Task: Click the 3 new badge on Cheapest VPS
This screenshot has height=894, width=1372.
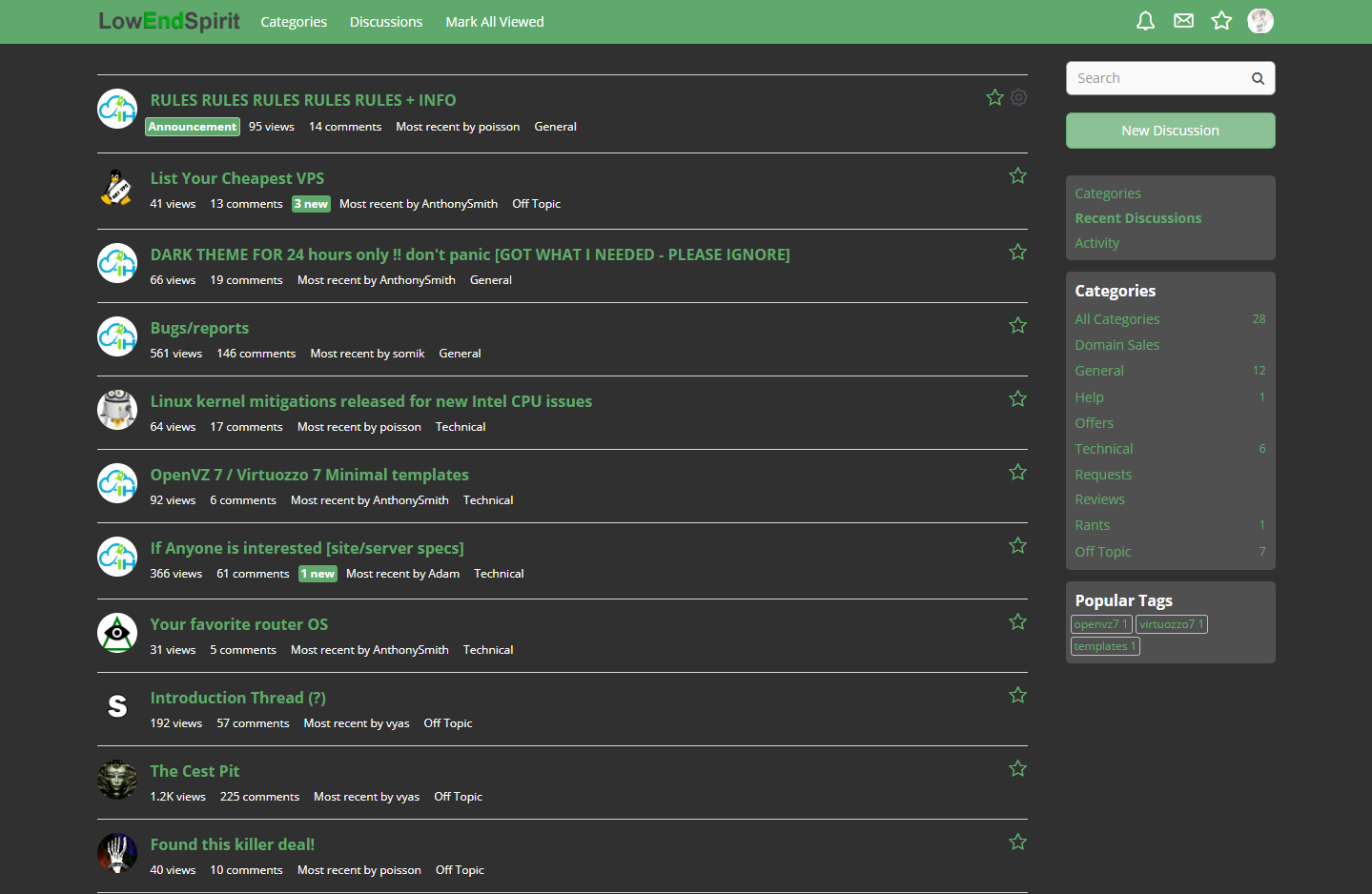Action: [311, 204]
